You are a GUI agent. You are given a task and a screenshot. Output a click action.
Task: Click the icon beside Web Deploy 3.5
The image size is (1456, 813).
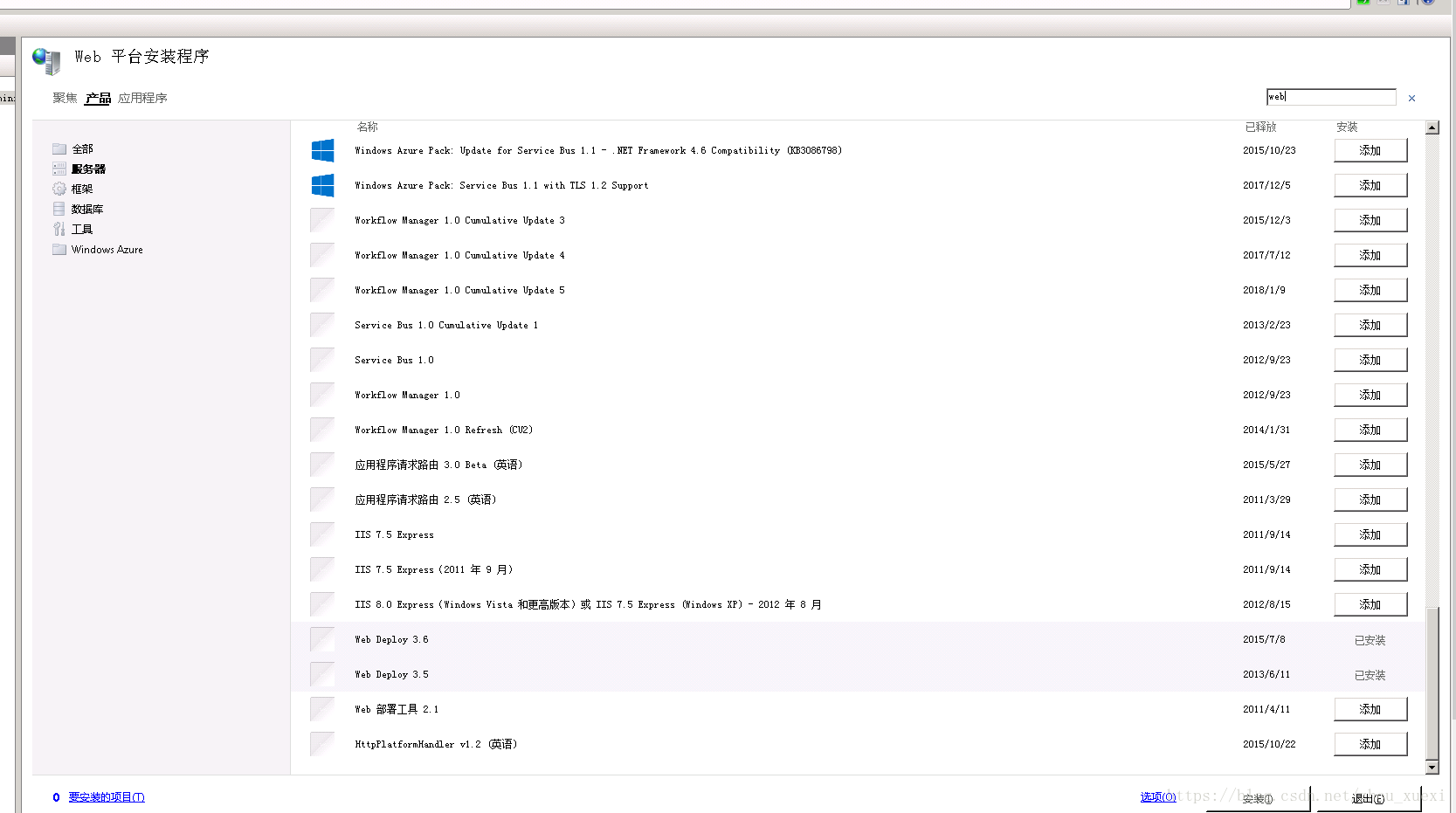(x=322, y=674)
